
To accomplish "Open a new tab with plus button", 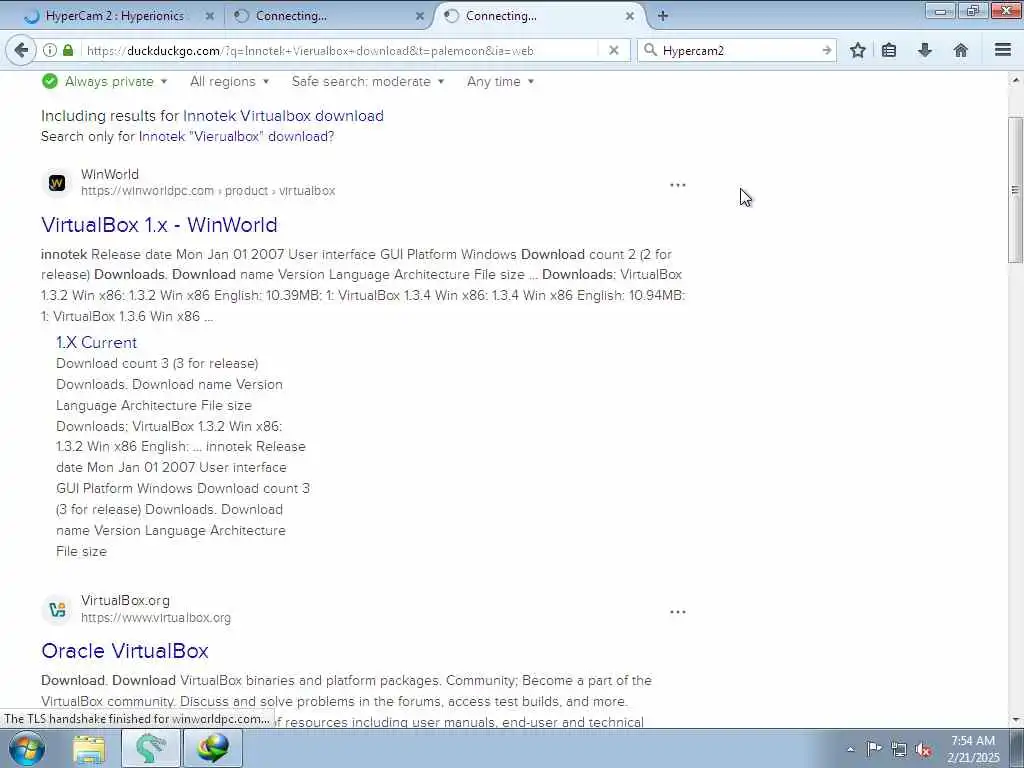I will [662, 16].
